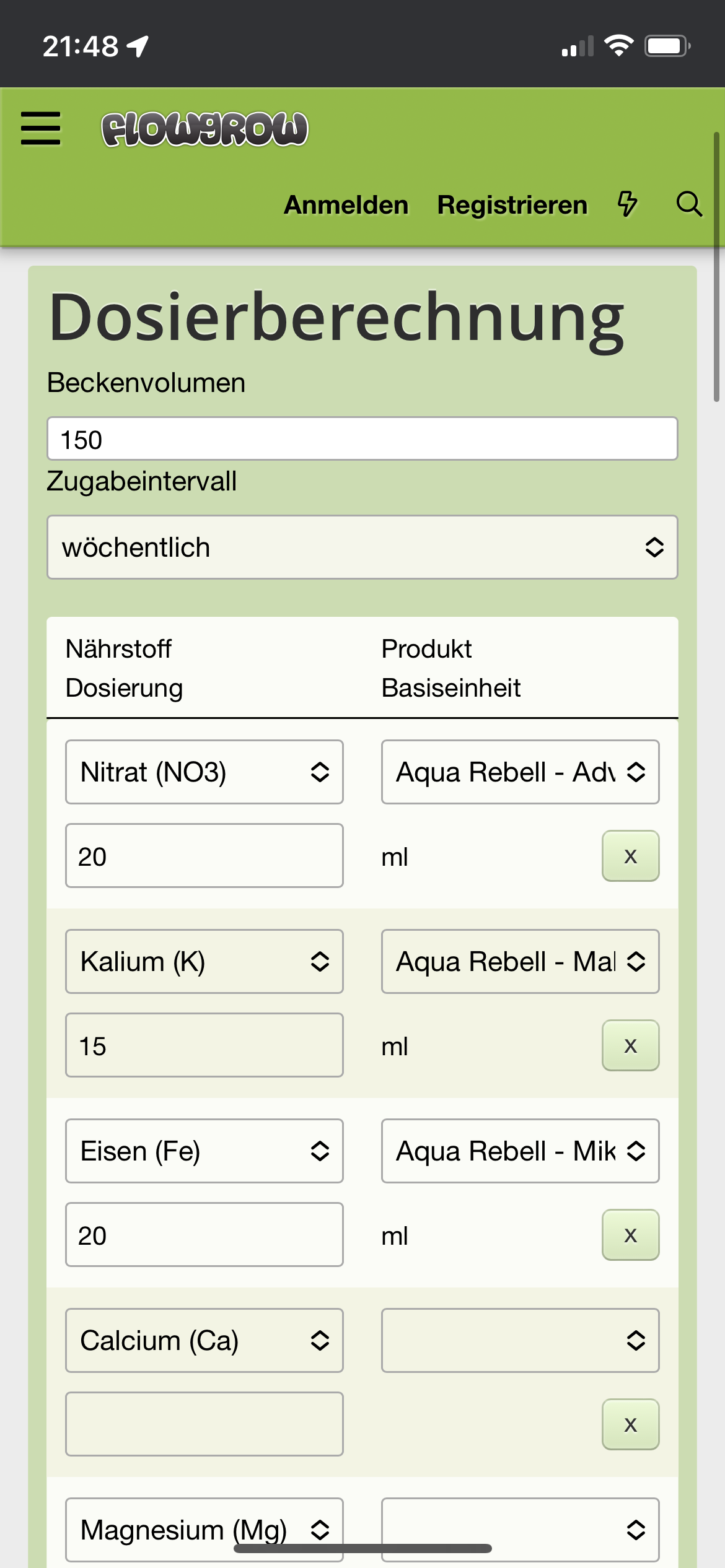Click the Registrieren link
This screenshot has width=725, height=1568.
coord(512,205)
